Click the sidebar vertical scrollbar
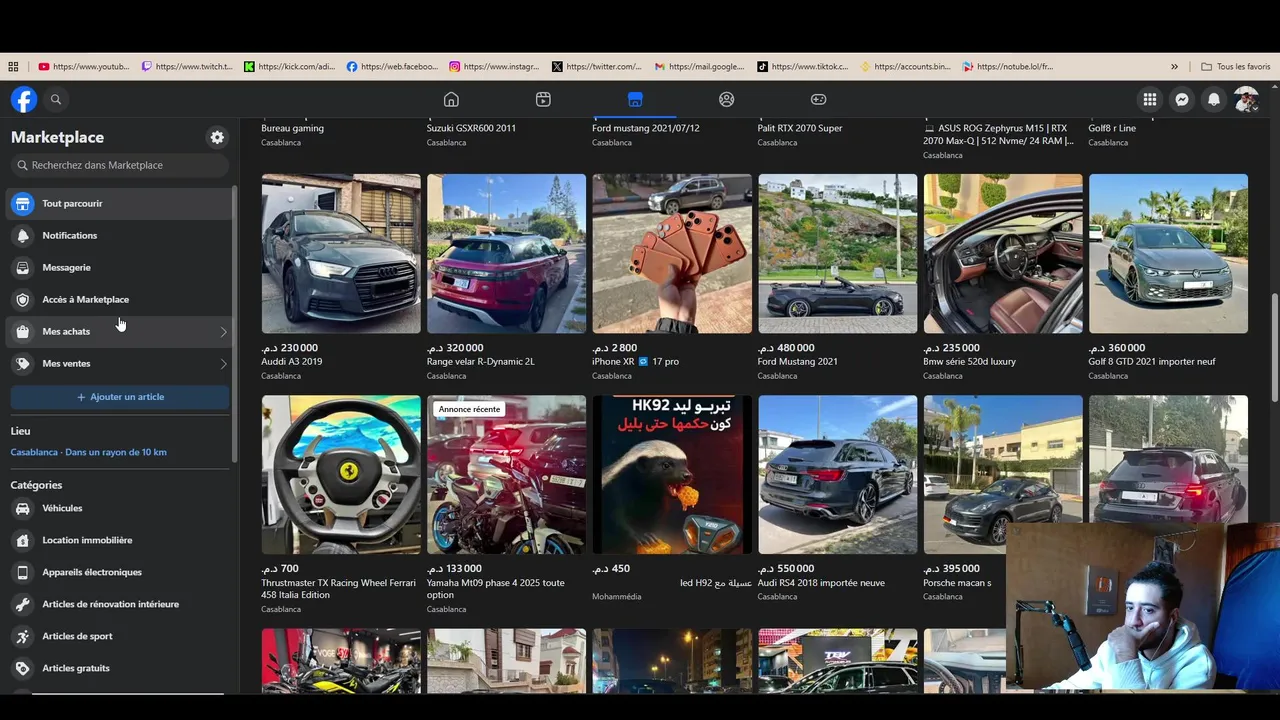This screenshot has height=720, width=1280. (x=235, y=323)
